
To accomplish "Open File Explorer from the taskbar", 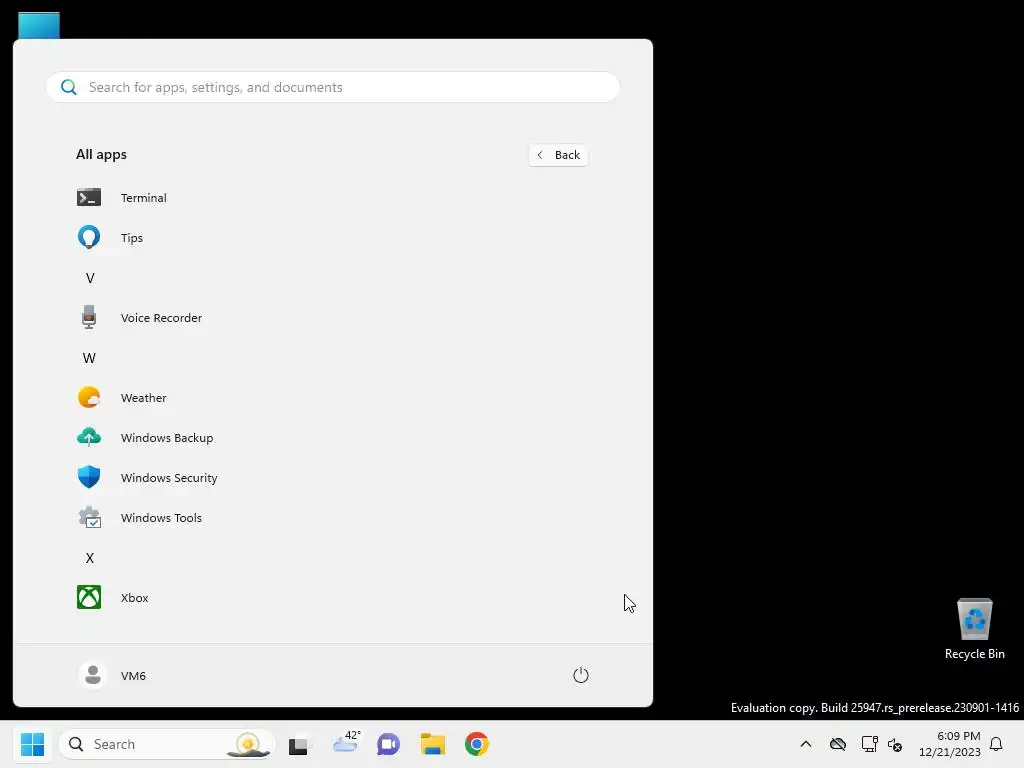I will [x=432, y=744].
